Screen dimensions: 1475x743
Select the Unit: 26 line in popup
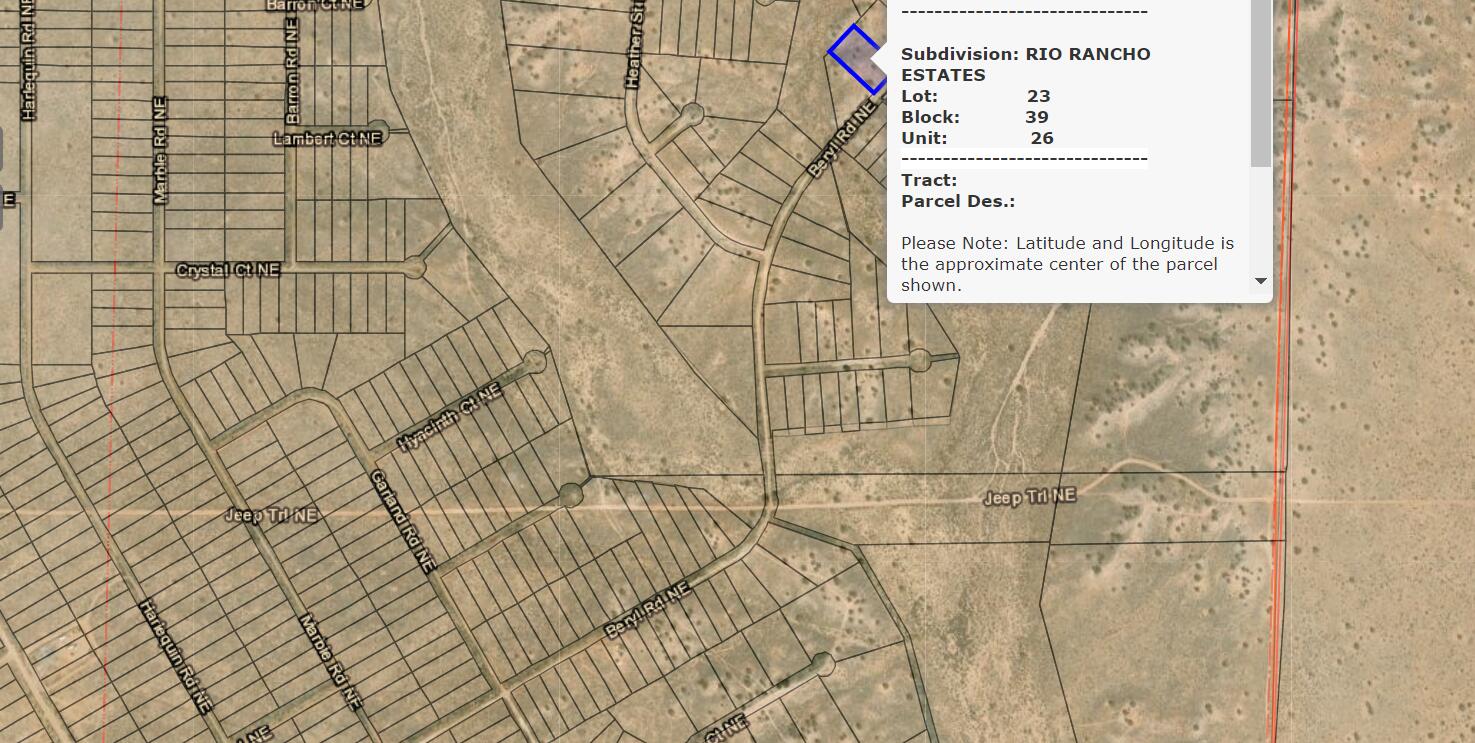coord(978,138)
